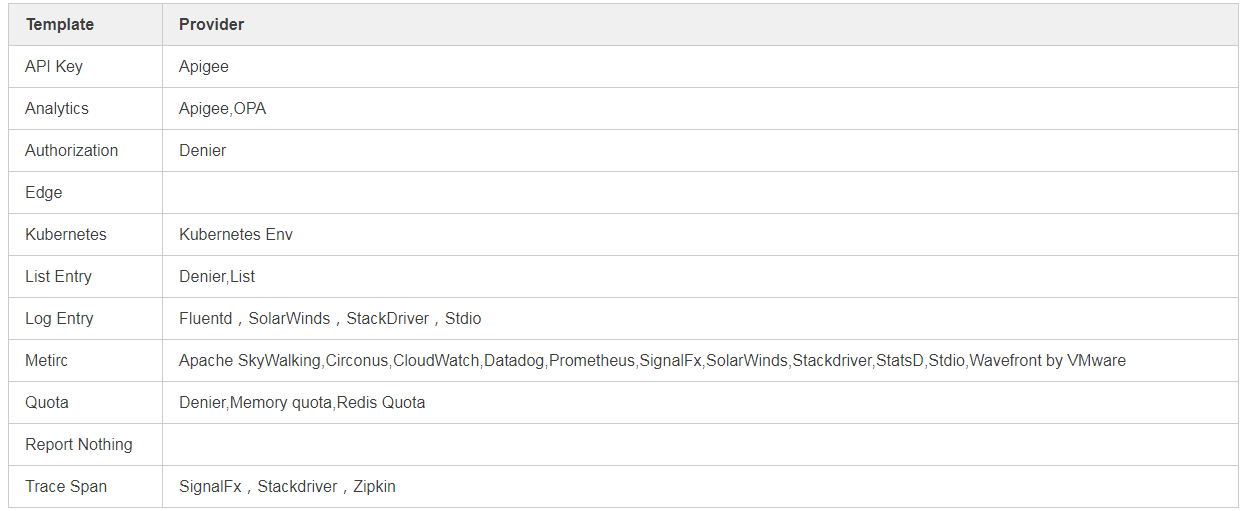Click the Provider column header
Screen dimensions: 1245x511
coord(211,24)
